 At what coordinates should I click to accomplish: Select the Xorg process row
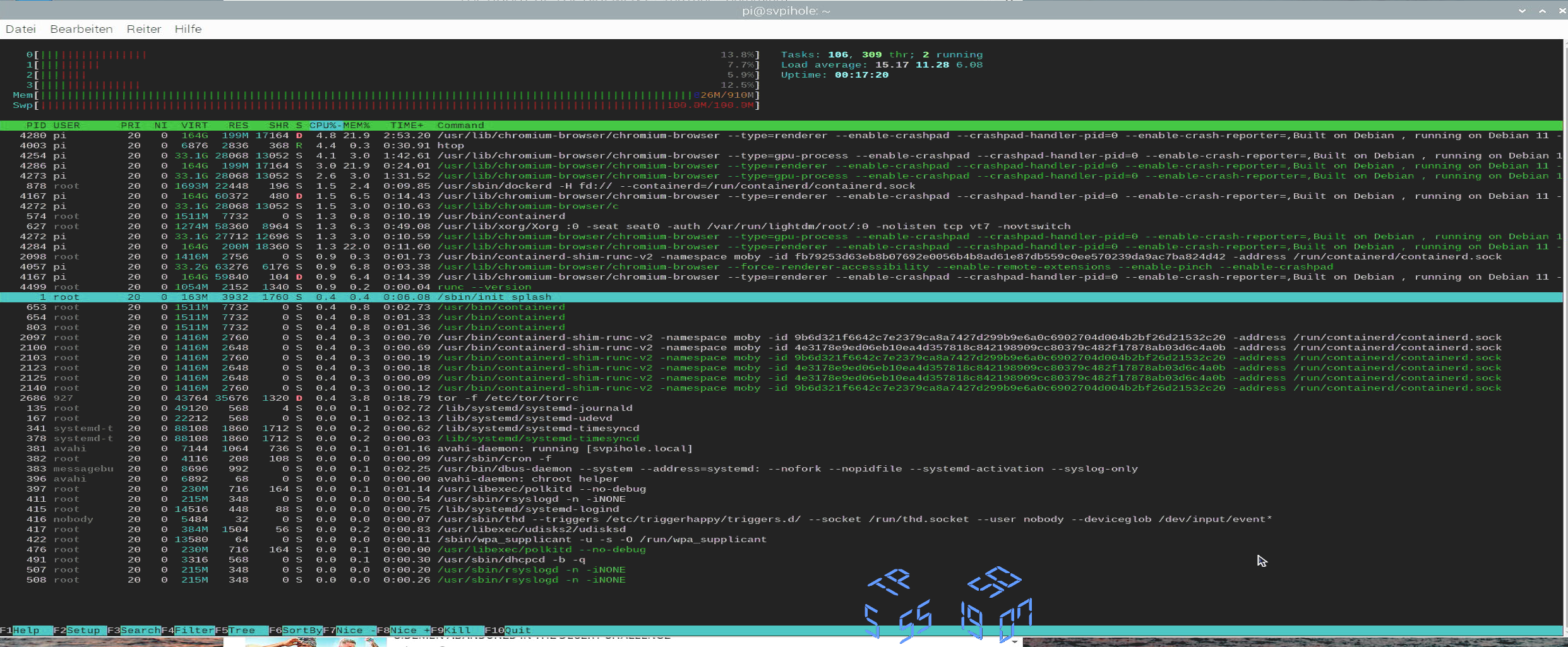pos(781,226)
